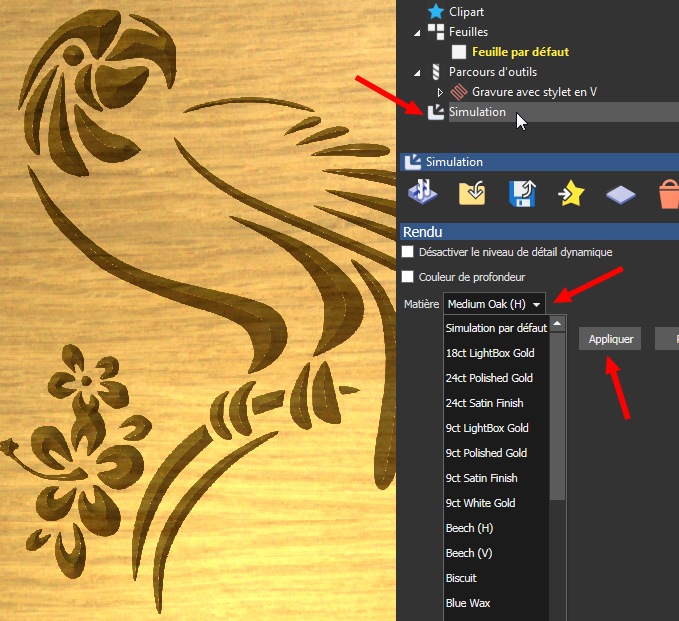Viewport: 679px width, 621px height.
Task: Click the reset simulation block icon
Action: [621, 195]
